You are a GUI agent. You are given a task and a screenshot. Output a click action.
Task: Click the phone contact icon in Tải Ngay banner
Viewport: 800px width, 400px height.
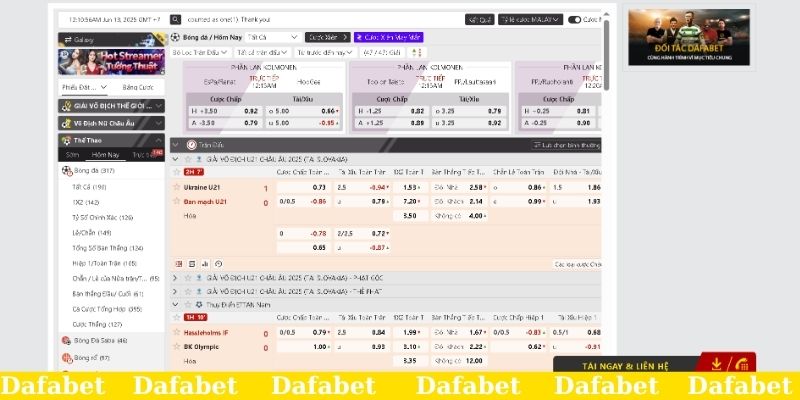click(x=742, y=364)
